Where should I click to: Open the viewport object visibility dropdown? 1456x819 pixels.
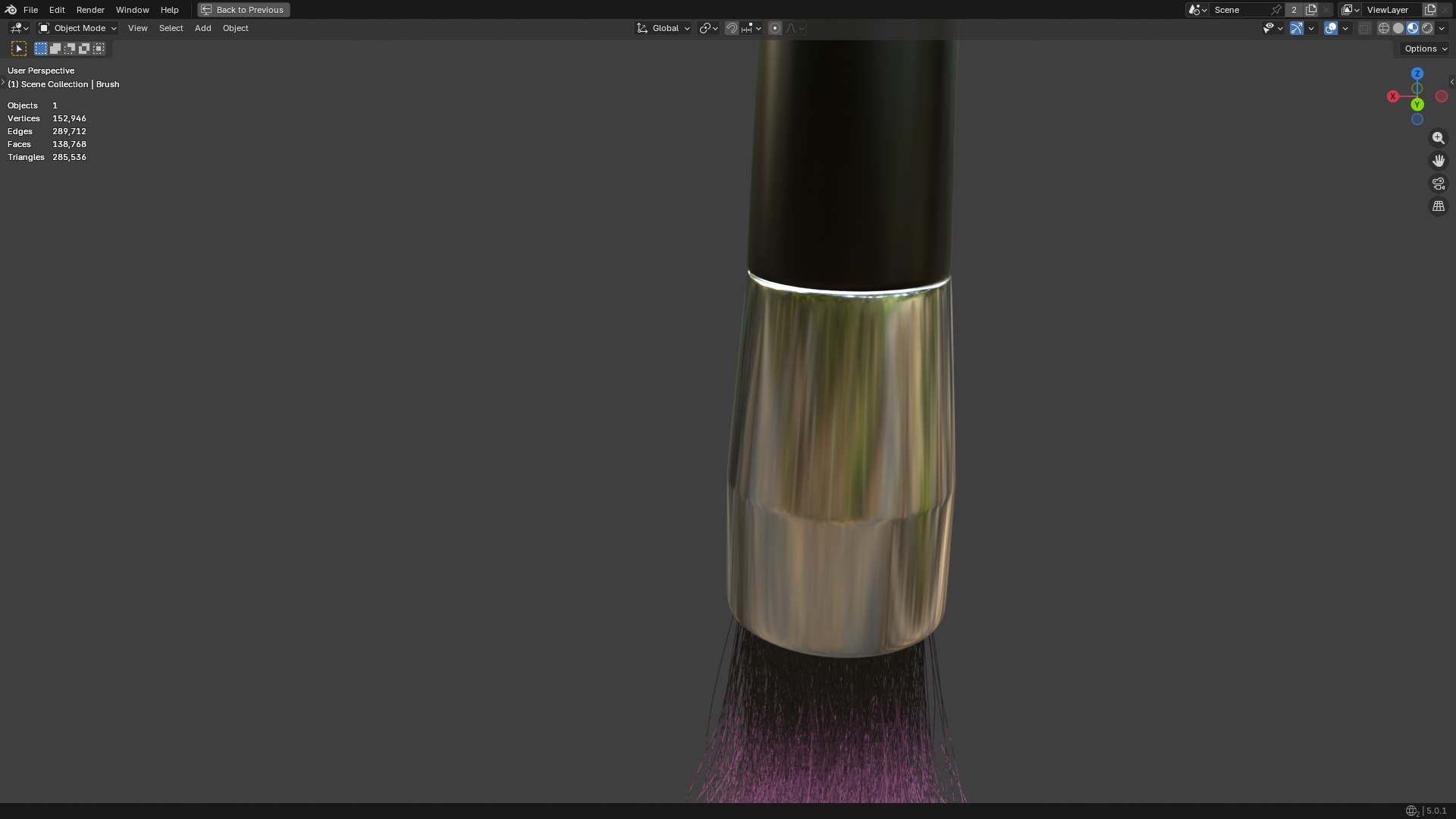(x=1272, y=28)
